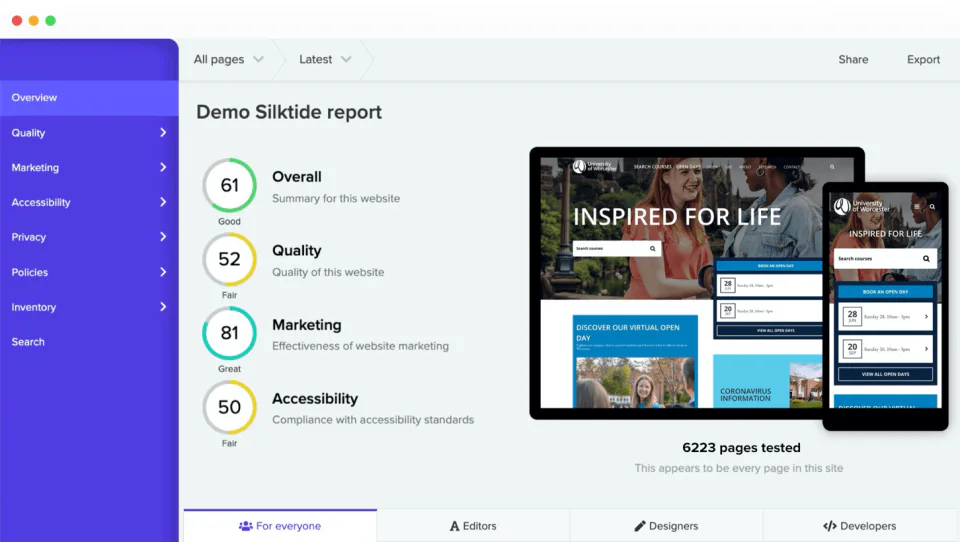Switch to the Designers tab
Image resolution: width=960 pixels, height=542 pixels.
tap(666, 526)
